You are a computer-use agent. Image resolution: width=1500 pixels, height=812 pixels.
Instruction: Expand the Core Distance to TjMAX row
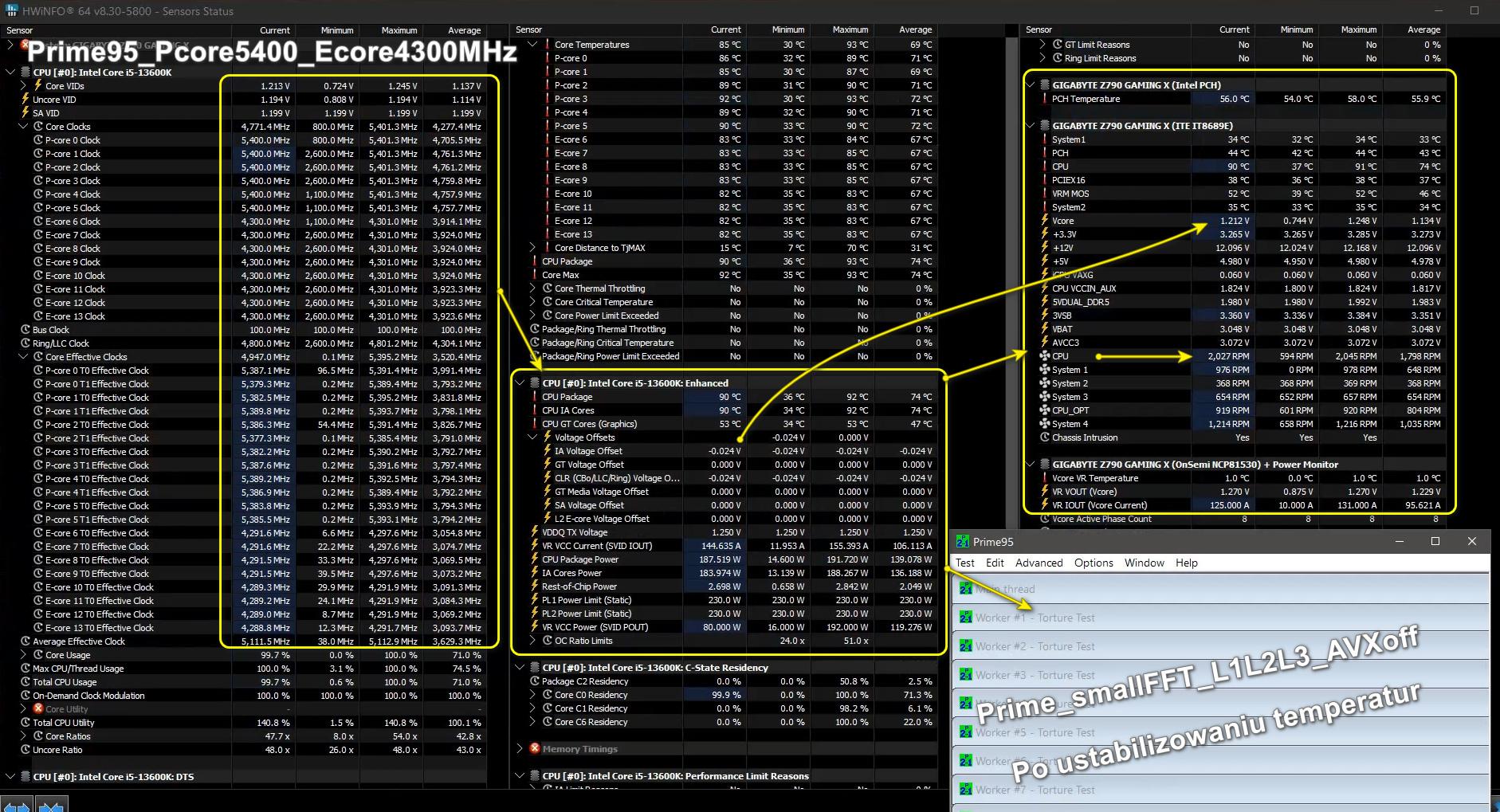[x=533, y=248]
